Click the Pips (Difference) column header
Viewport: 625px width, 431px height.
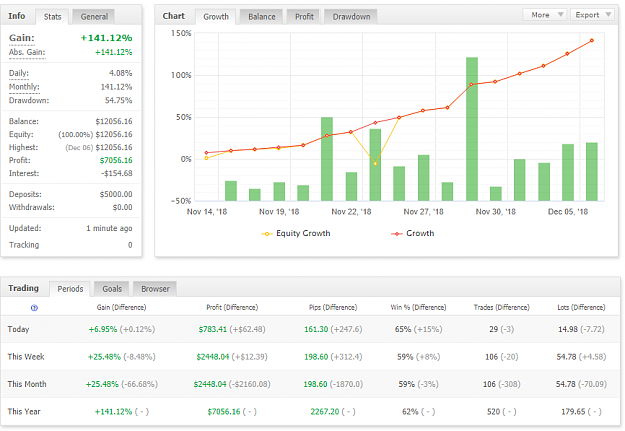(x=333, y=307)
